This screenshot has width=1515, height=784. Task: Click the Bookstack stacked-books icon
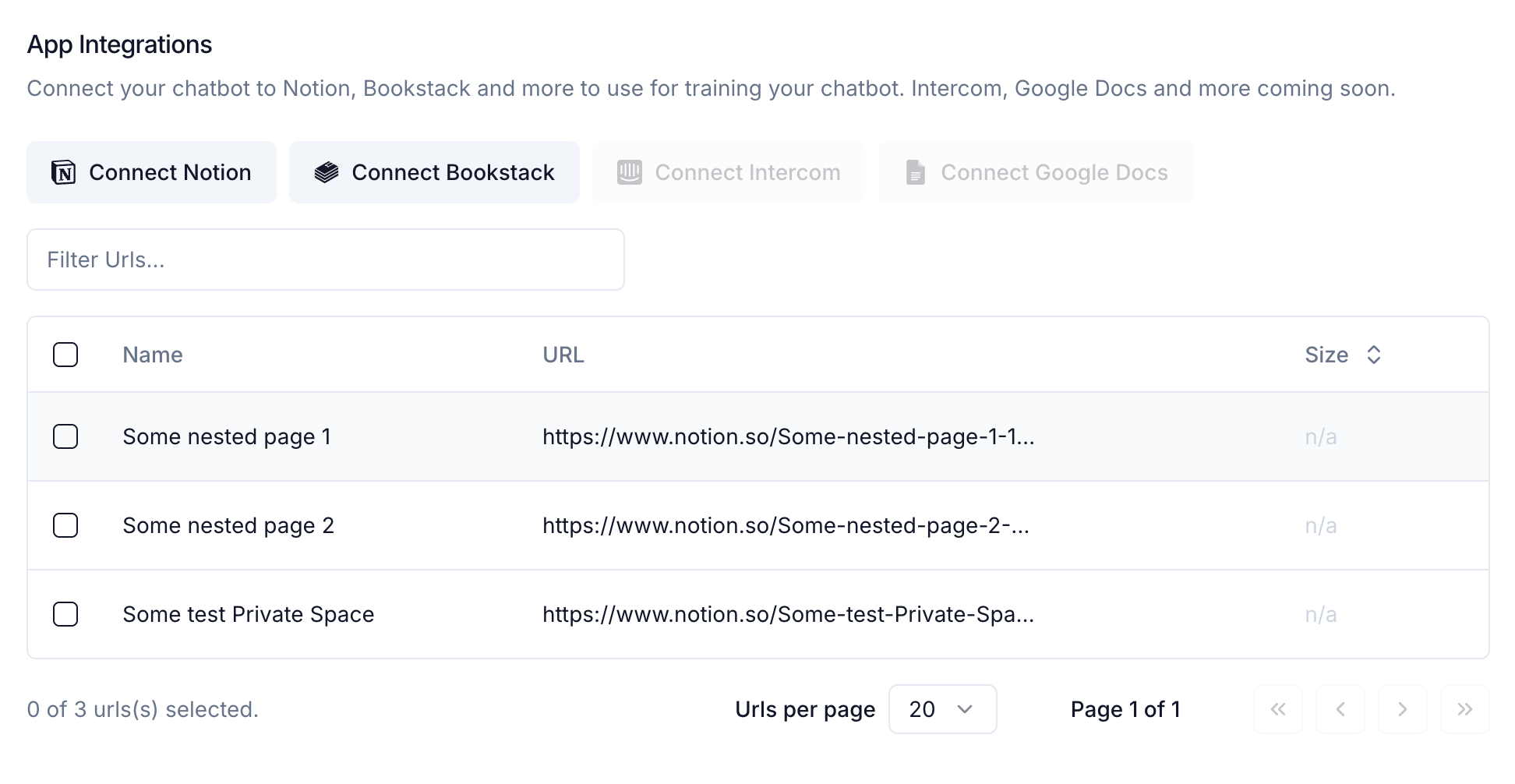[327, 172]
